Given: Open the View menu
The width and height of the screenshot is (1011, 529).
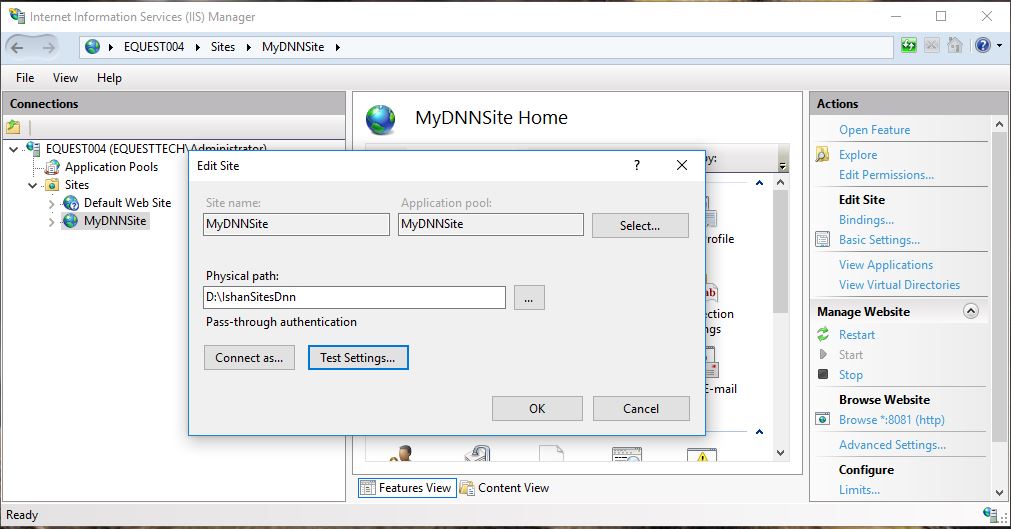Looking at the screenshot, I should pyautogui.click(x=65, y=77).
